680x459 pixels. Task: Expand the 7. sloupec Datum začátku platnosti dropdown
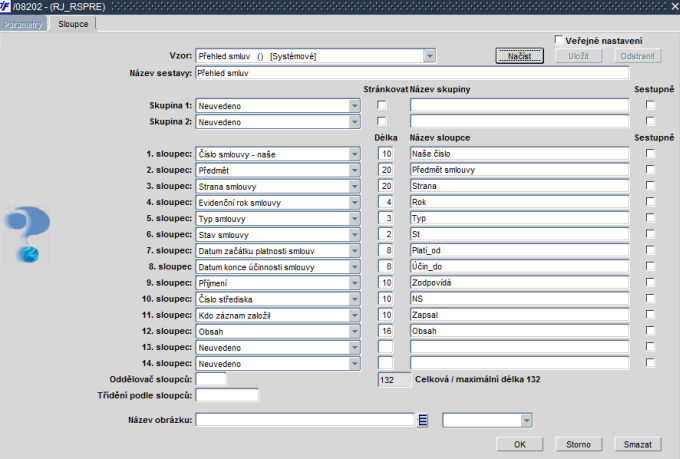(354, 251)
